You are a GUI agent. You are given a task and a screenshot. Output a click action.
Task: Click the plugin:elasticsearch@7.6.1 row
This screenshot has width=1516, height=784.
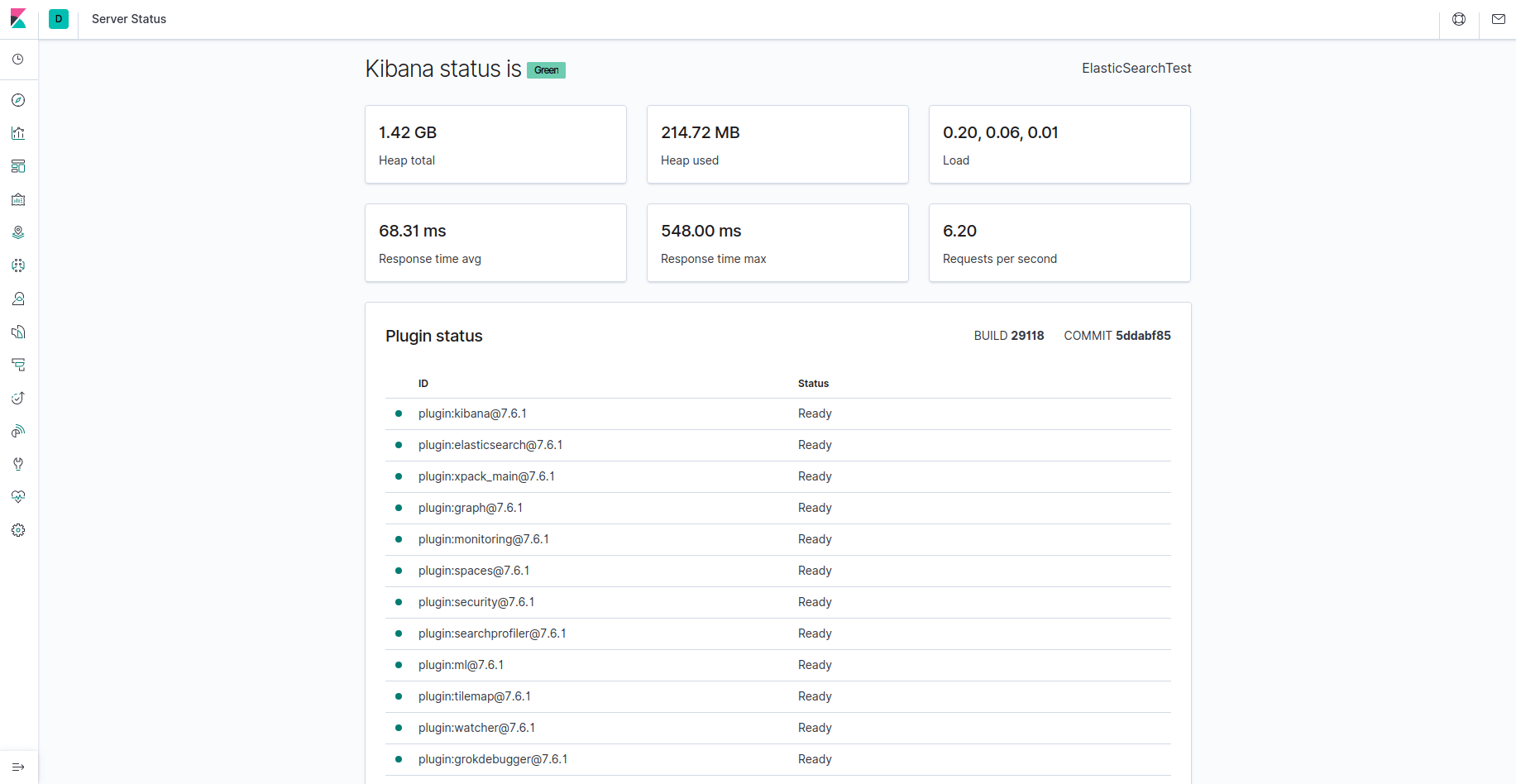pos(490,445)
